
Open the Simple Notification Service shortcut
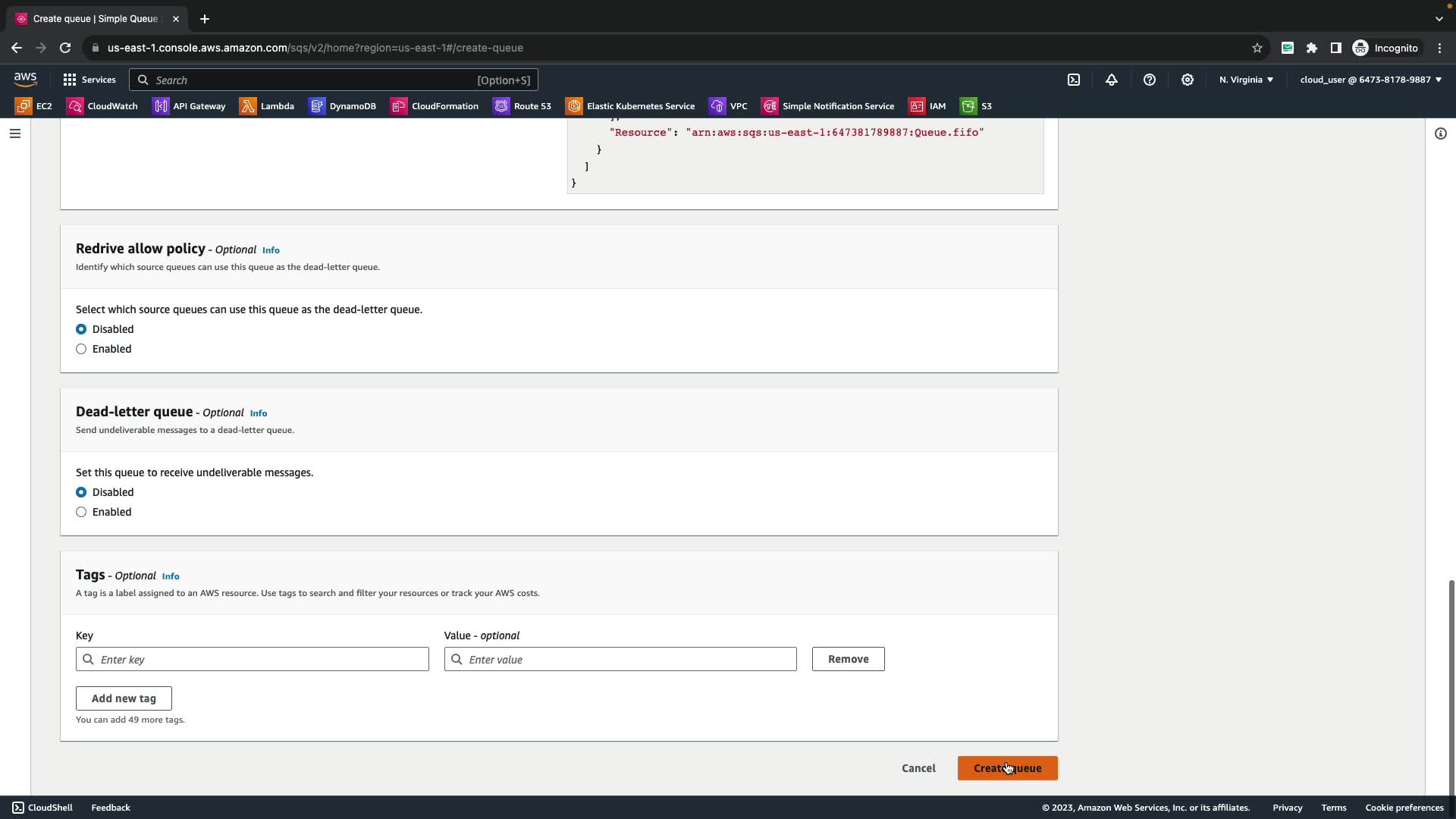(x=828, y=106)
